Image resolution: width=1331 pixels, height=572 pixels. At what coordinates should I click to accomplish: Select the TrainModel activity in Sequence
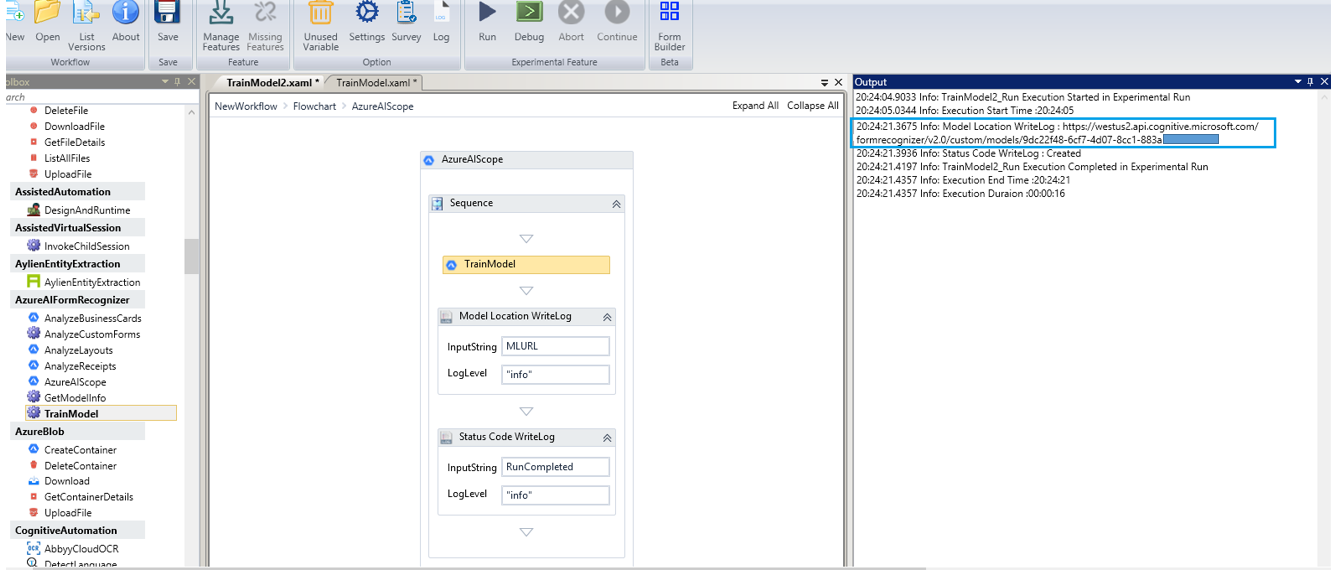click(x=526, y=265)
